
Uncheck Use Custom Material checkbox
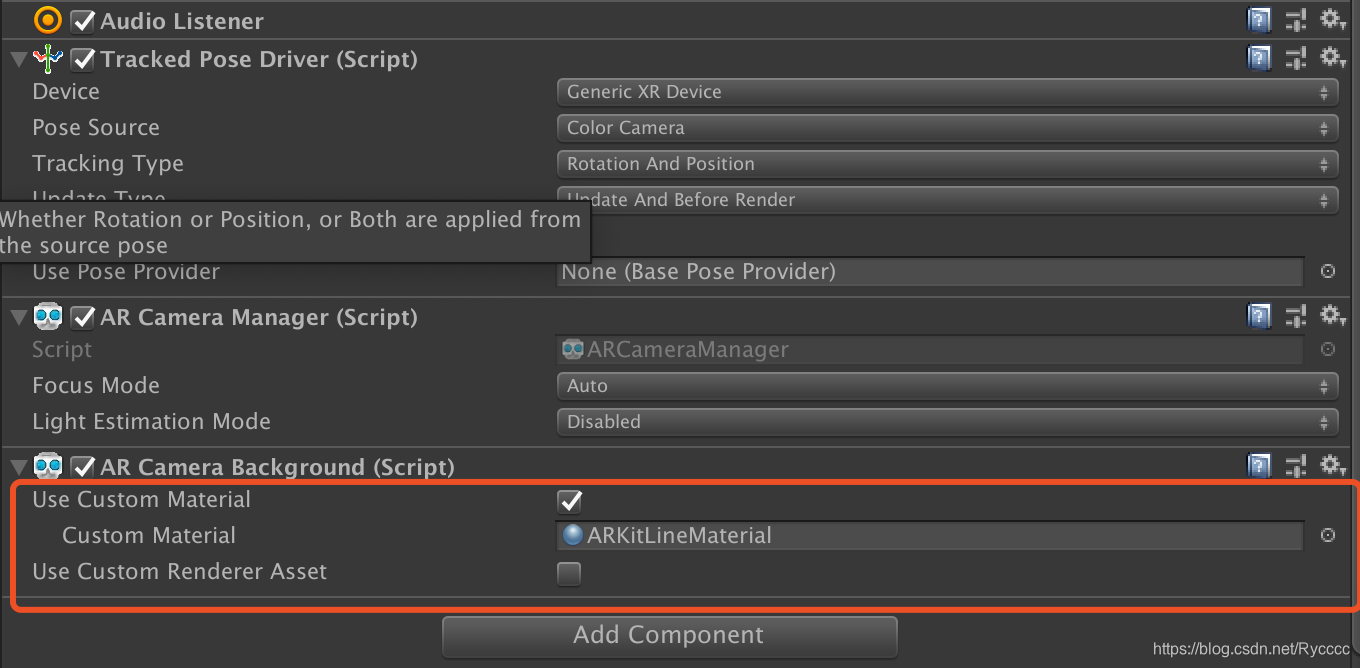tap(569, 501)
